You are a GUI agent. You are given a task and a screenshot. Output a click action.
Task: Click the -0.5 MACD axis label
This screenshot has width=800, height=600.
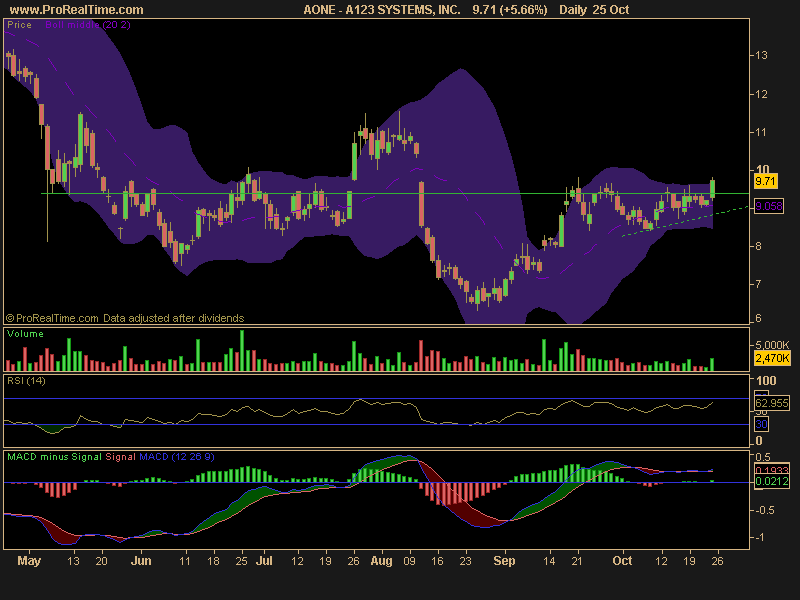click(764, 510)
